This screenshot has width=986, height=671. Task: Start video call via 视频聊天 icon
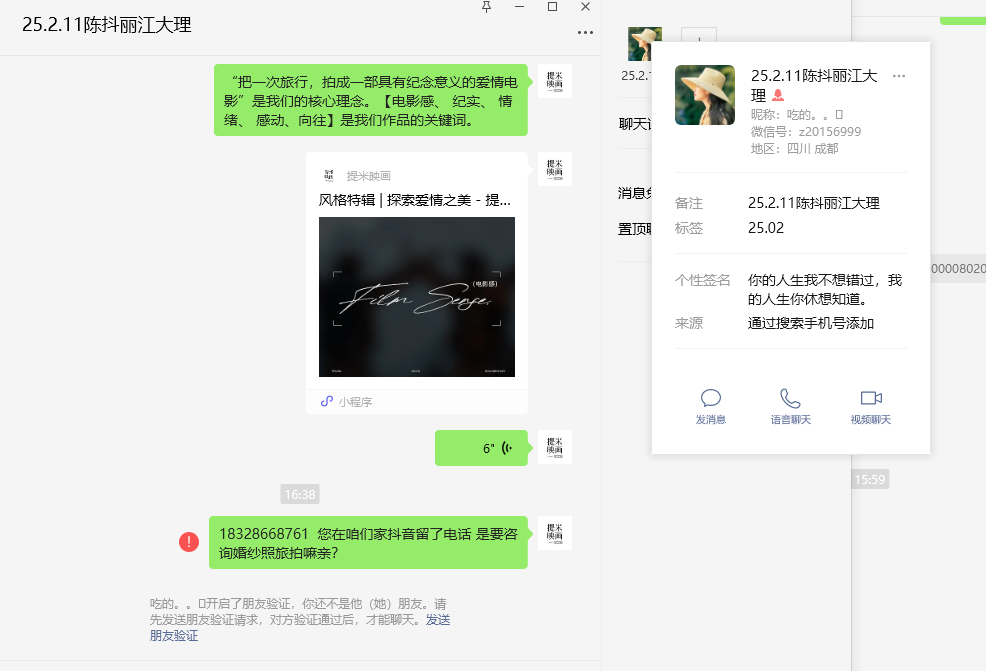pyautogui.click(x=871, y=398)
